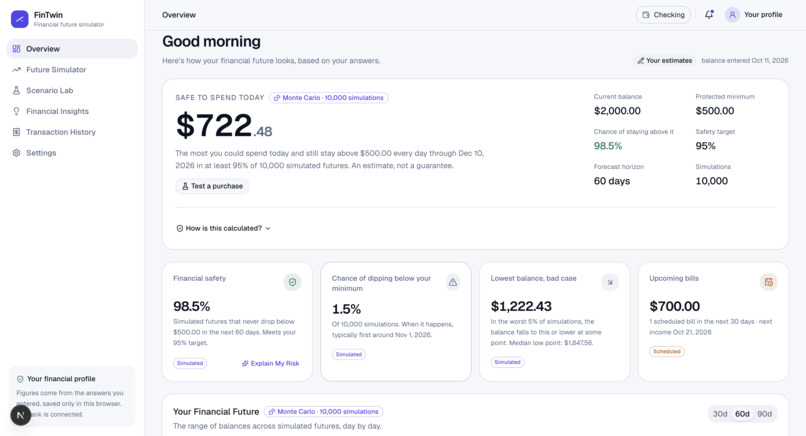This screenshot has width=806, height=436.
Task: Click the pencil icon in Your estimates
Action: pos(640,61)
